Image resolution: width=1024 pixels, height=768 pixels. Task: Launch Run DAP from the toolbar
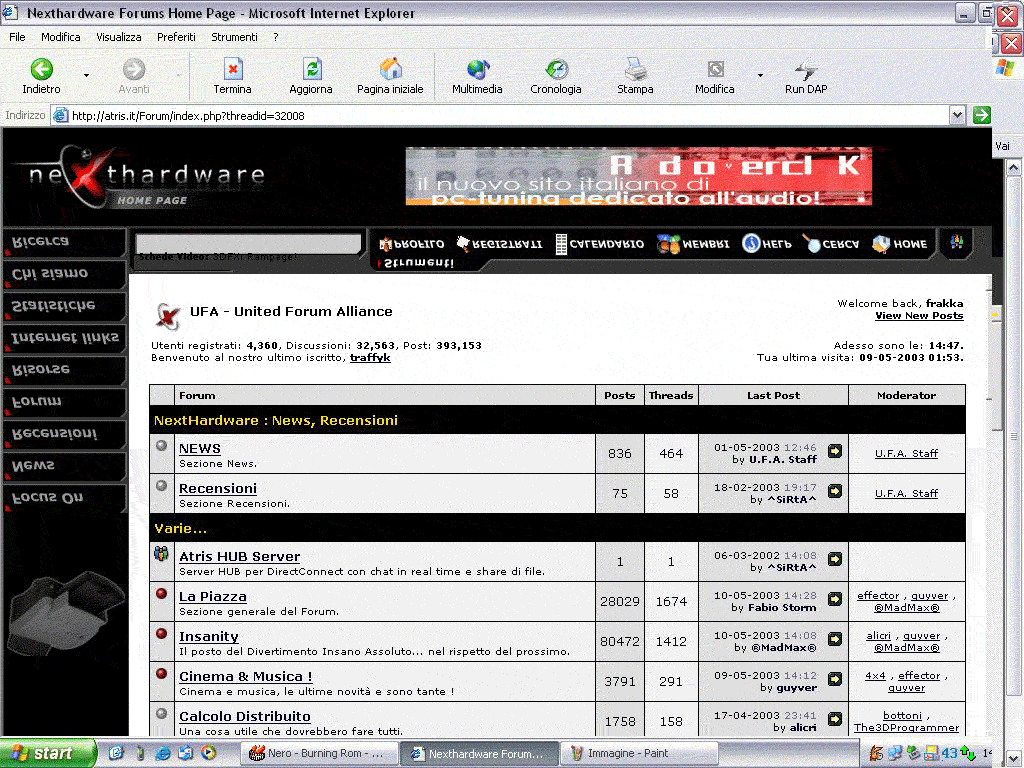pos(806,76)
